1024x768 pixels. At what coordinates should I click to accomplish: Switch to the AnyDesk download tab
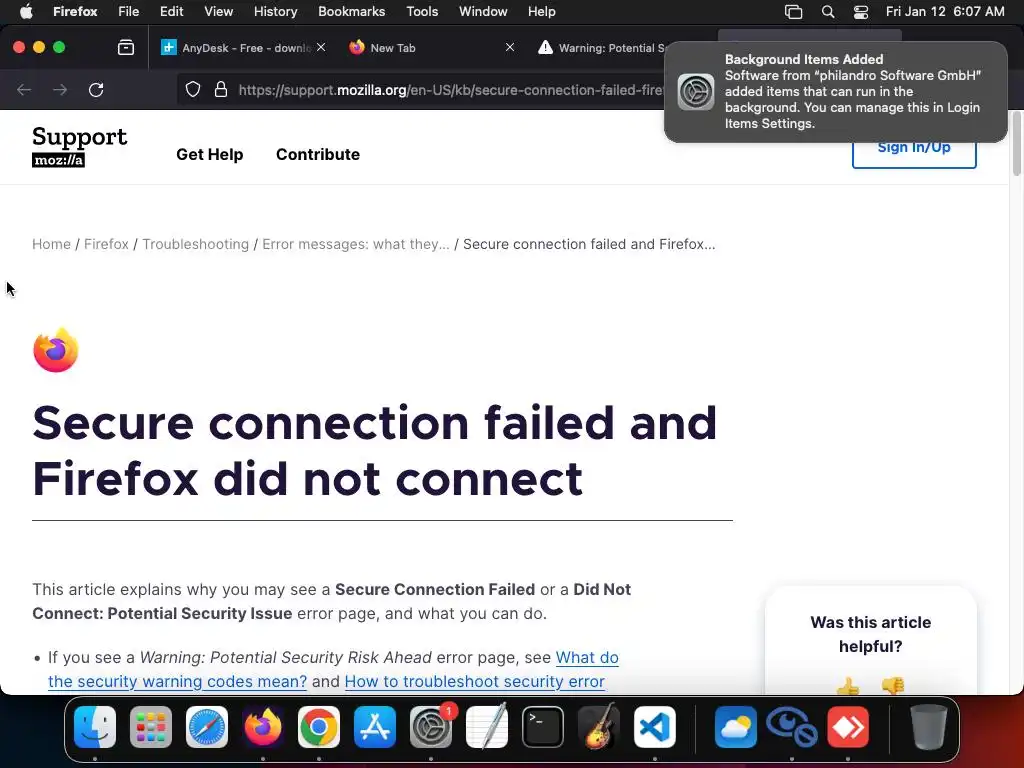click(243, 48)
